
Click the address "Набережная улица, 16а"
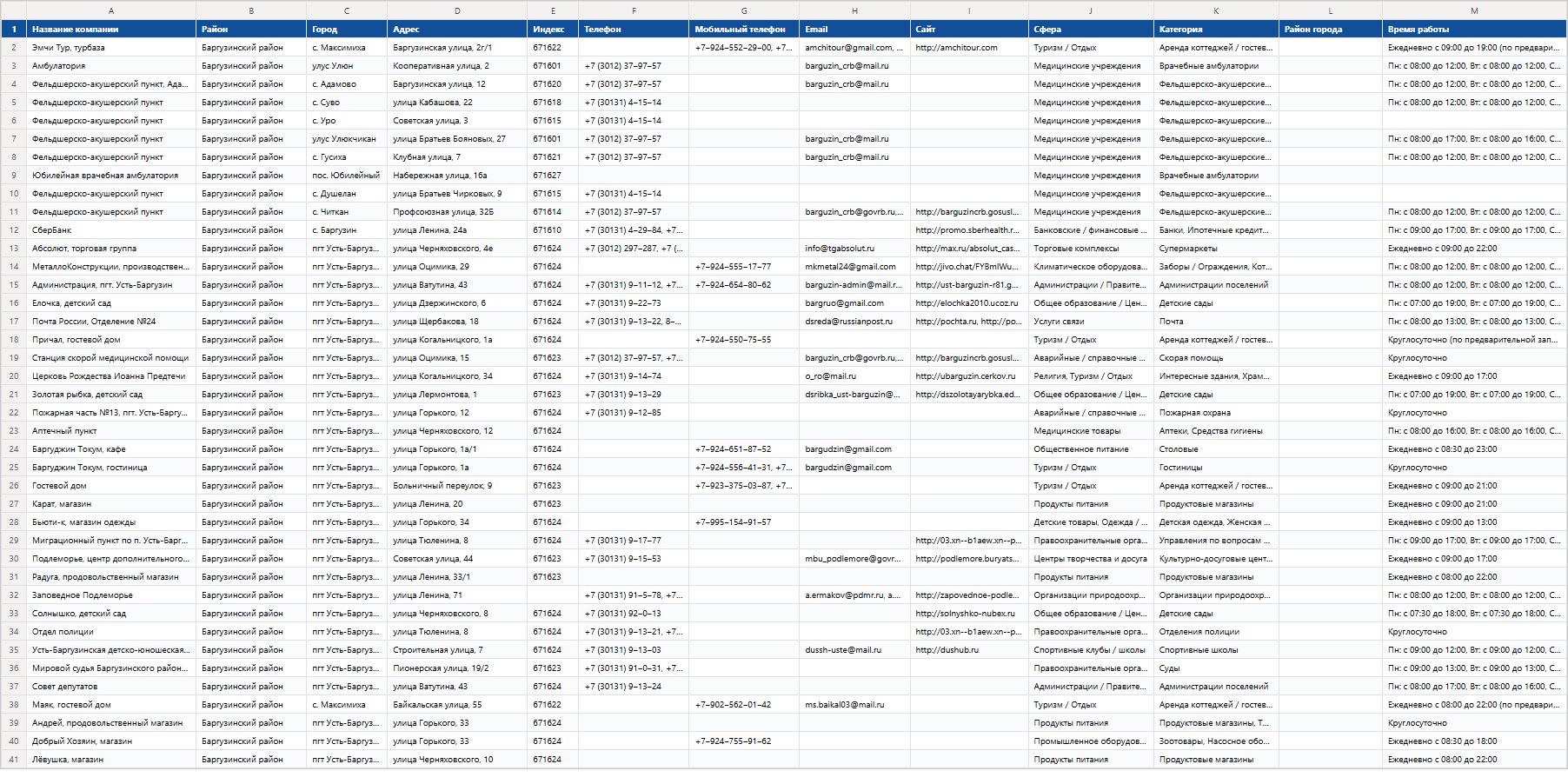(457, 176)
